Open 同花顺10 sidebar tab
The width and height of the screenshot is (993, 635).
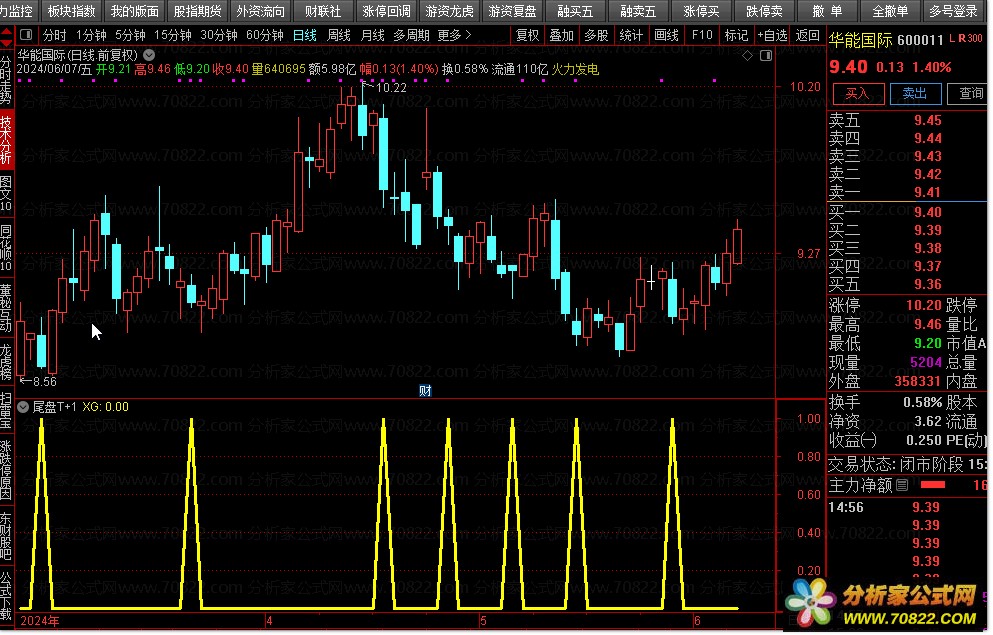[x=6, y=247]
